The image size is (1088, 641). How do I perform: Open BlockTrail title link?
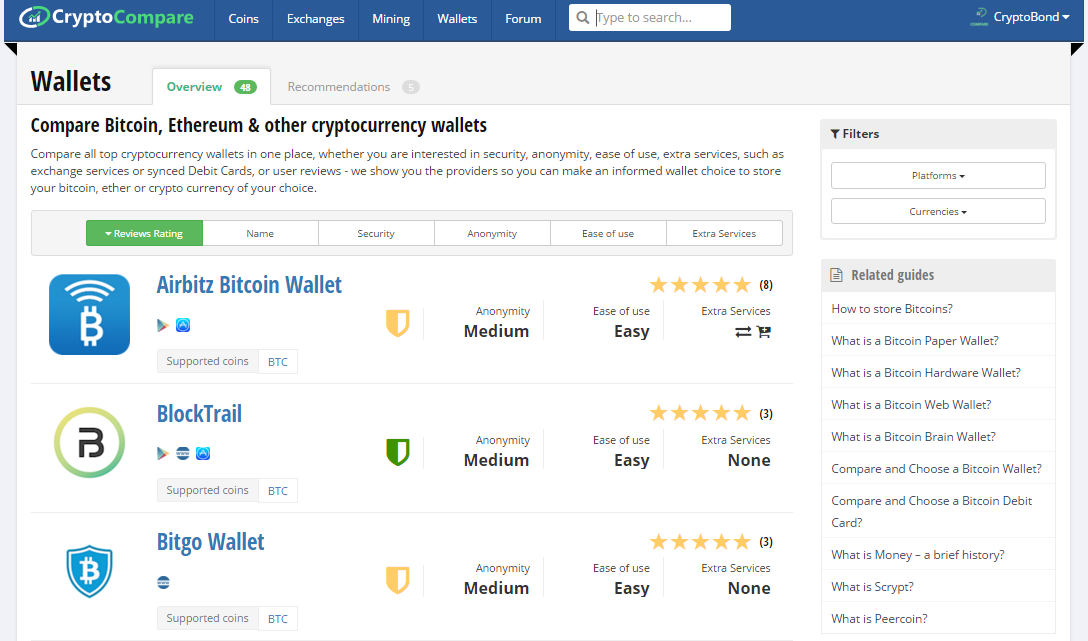(199, 414)
